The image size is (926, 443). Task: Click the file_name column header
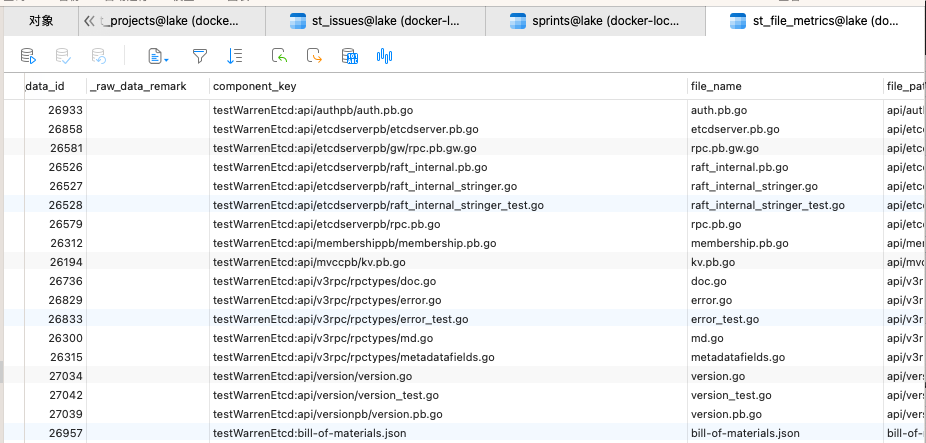(x=785, y=86)
